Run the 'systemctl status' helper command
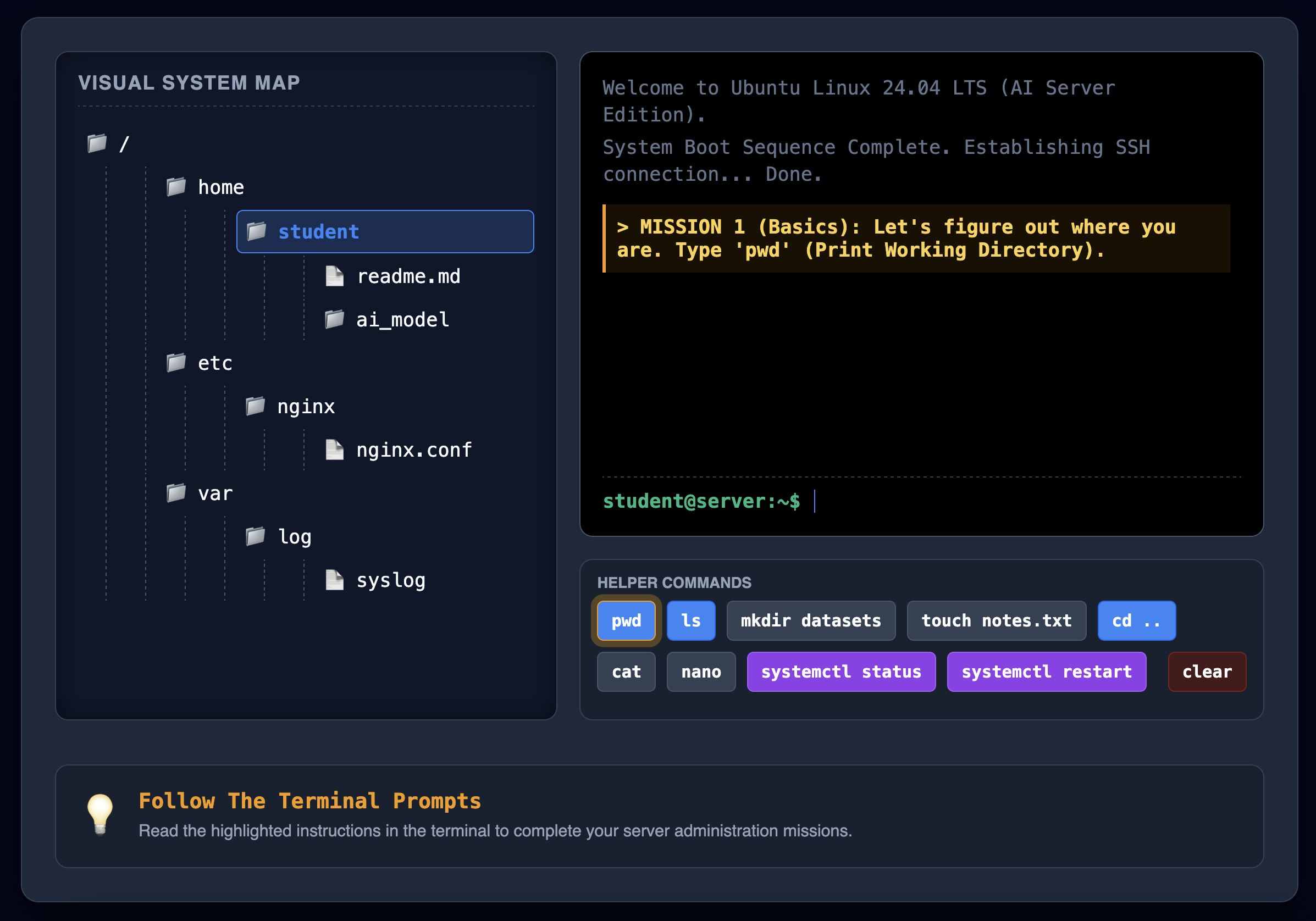The height and width of the screenshot is (921, 1316). (x=841, y=672)
